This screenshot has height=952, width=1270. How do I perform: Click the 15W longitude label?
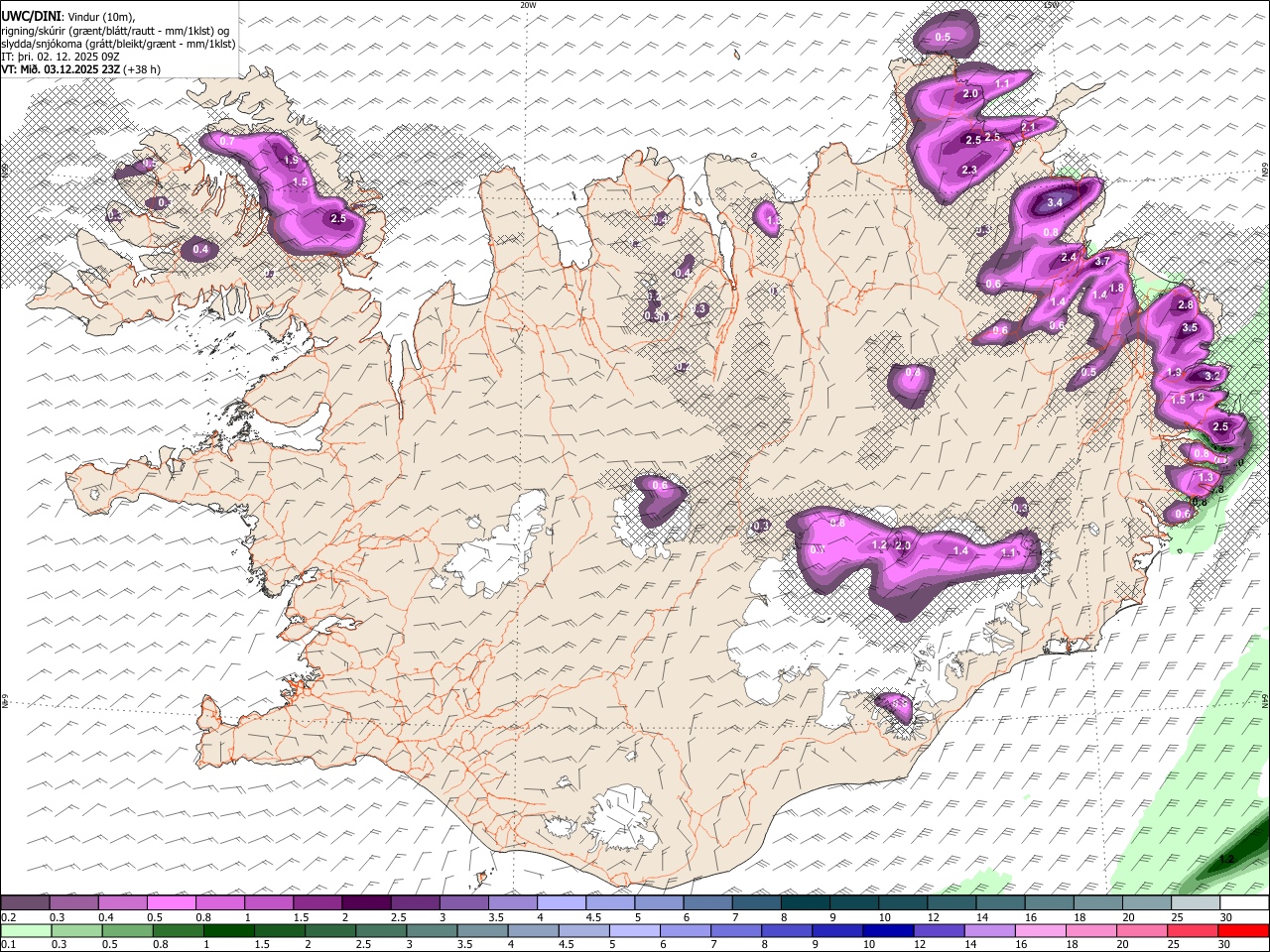pyautogui.click(x=1051, y=5)
